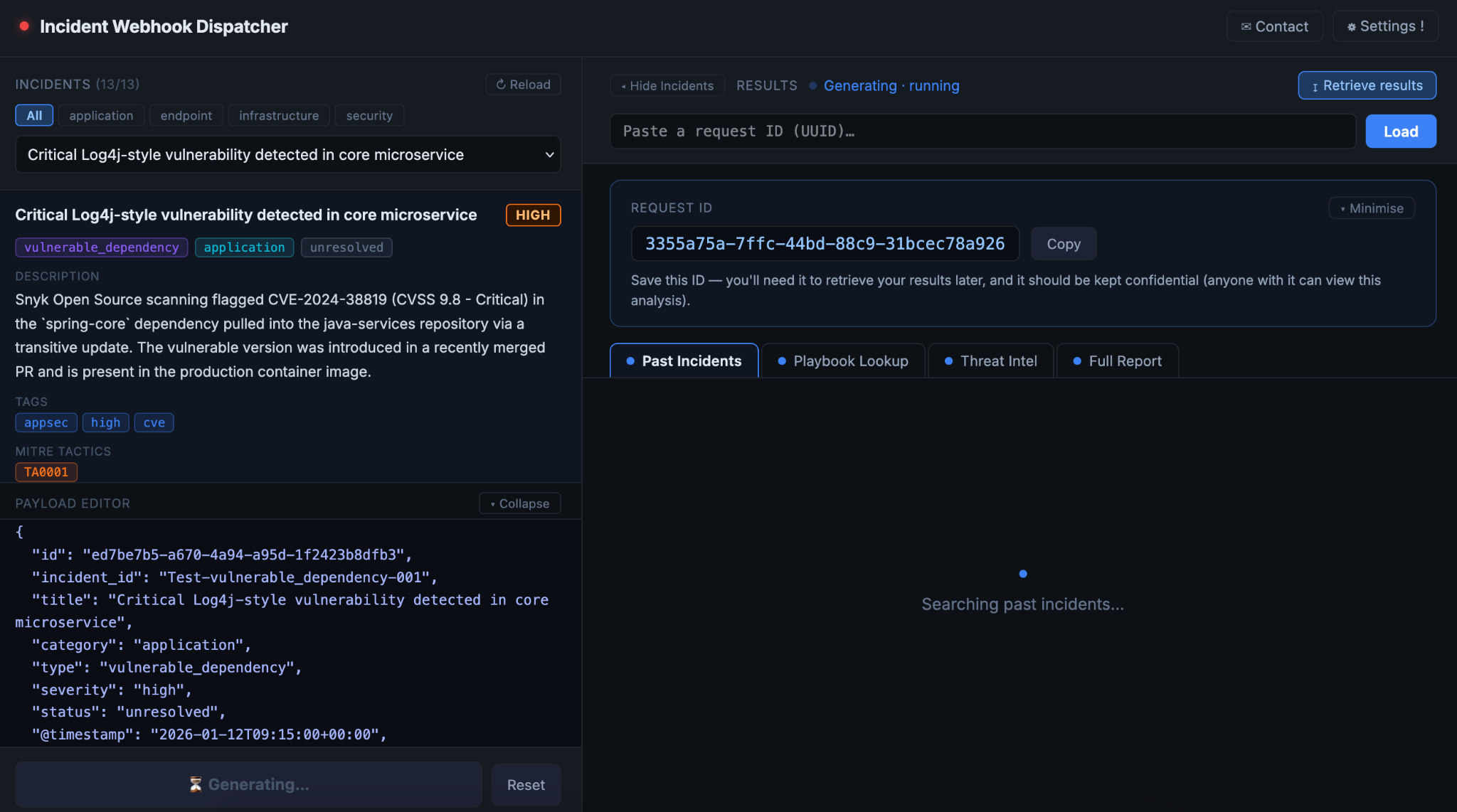Viewport: 1457px width, 812px height.
Task: Click the application category chip
Action: point(244,247)
